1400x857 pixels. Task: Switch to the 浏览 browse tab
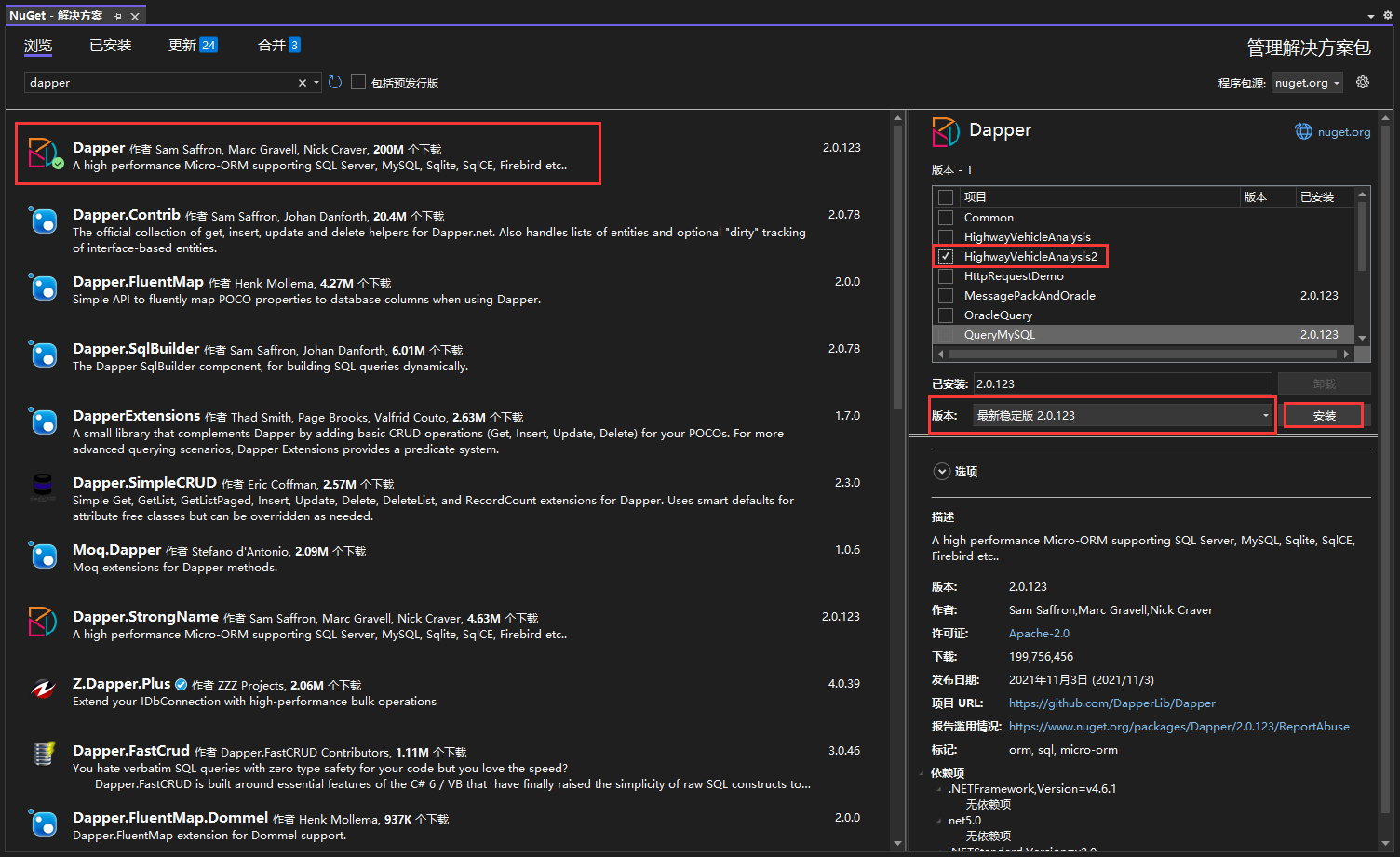click(x=38, y=46)
